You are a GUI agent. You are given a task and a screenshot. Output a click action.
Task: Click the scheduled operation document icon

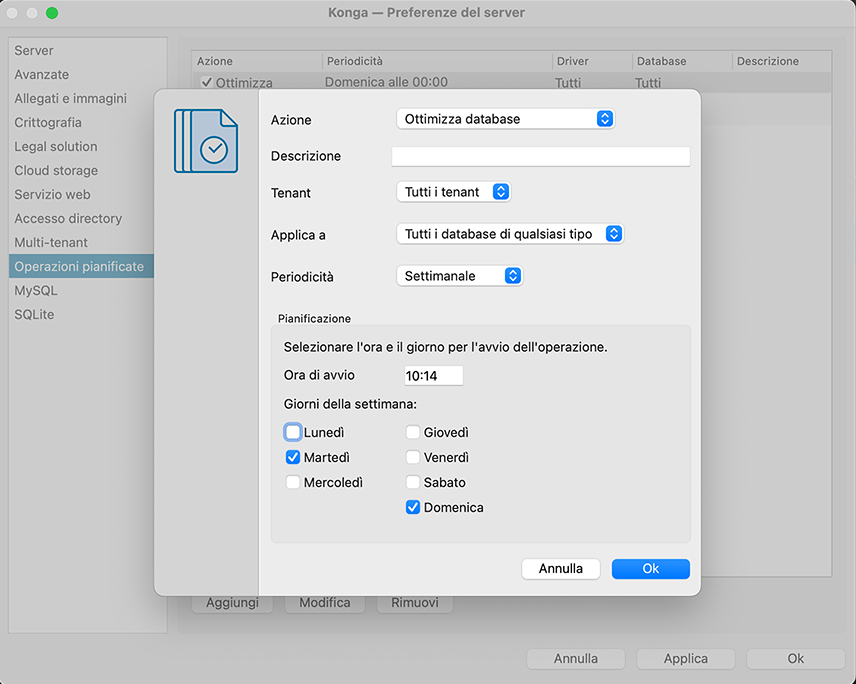pos(206,140)
